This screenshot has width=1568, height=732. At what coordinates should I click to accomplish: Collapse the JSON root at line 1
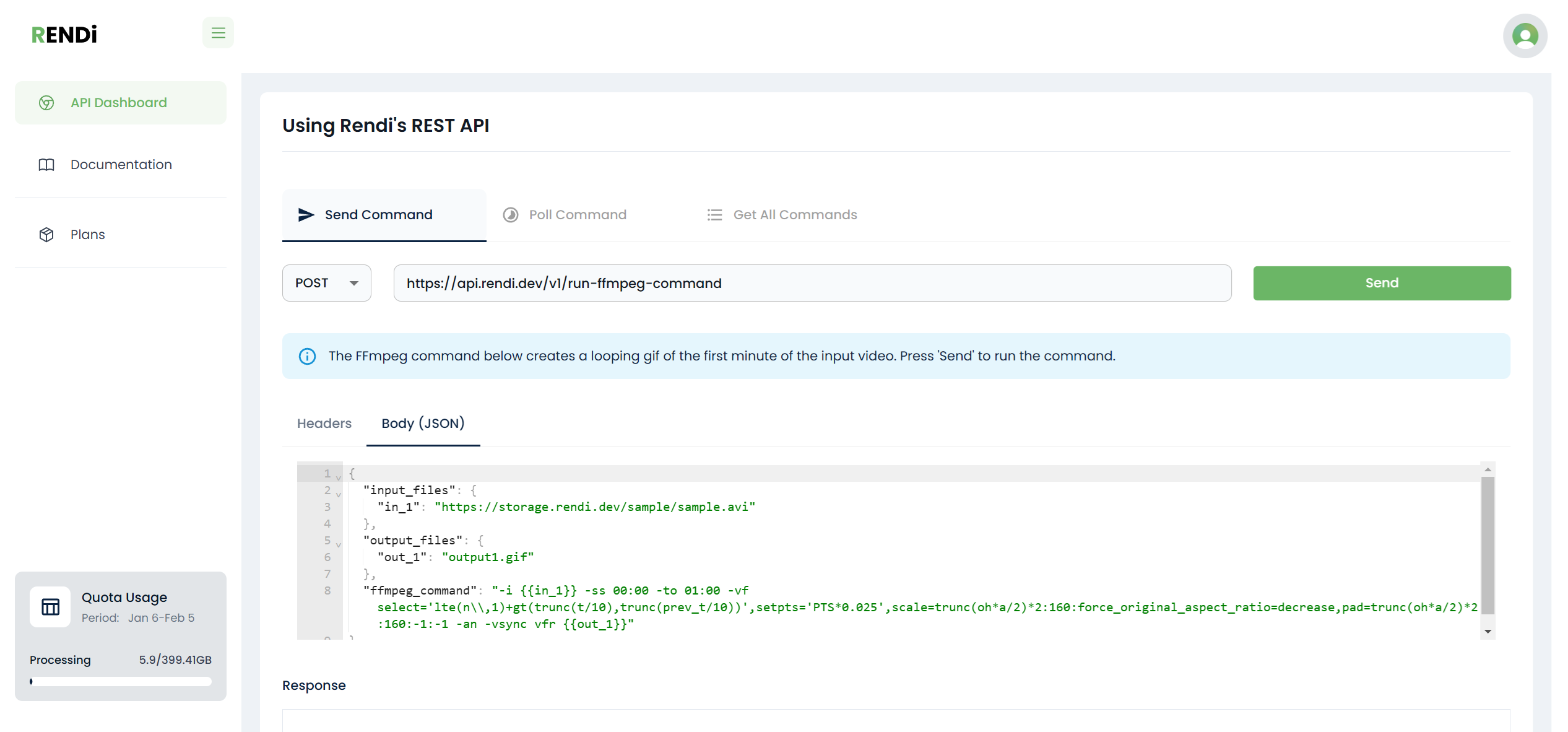tap(339, 477)
